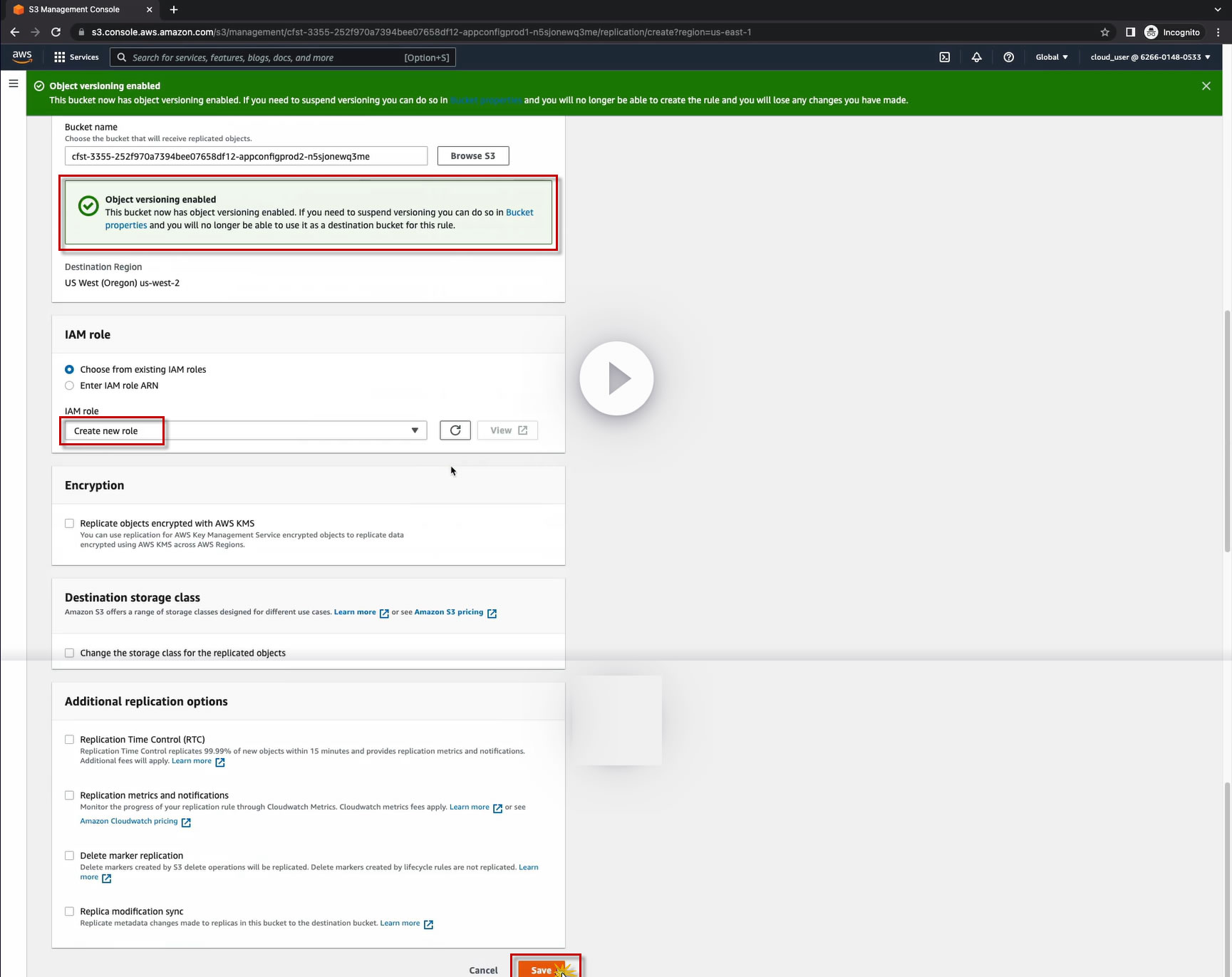The height and width of the screenshot is (977, 1232).
Task: Open the CloudShell terminal icon
Action: (944, 57)
